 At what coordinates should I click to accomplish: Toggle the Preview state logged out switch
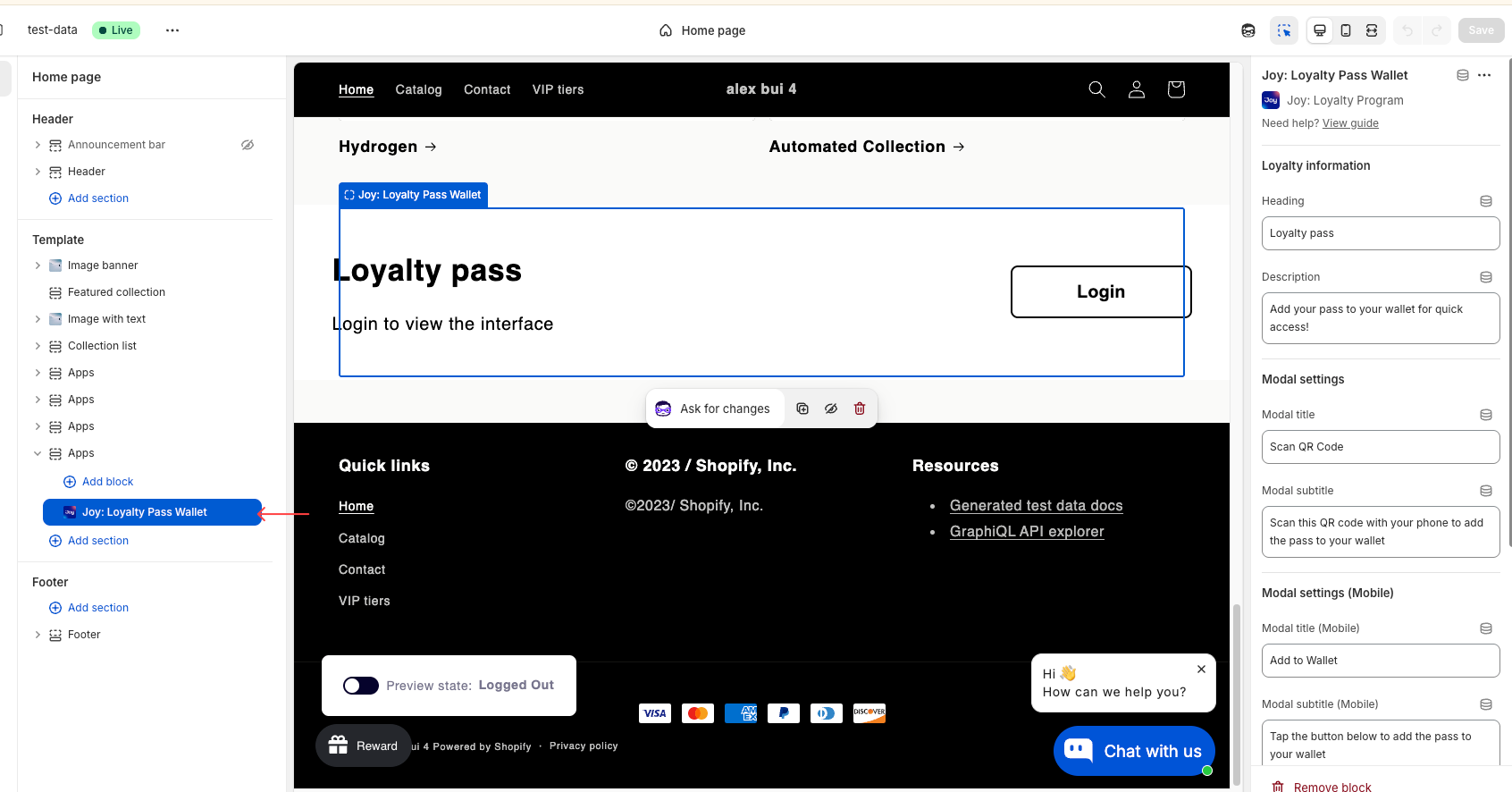tap(361, 686)
